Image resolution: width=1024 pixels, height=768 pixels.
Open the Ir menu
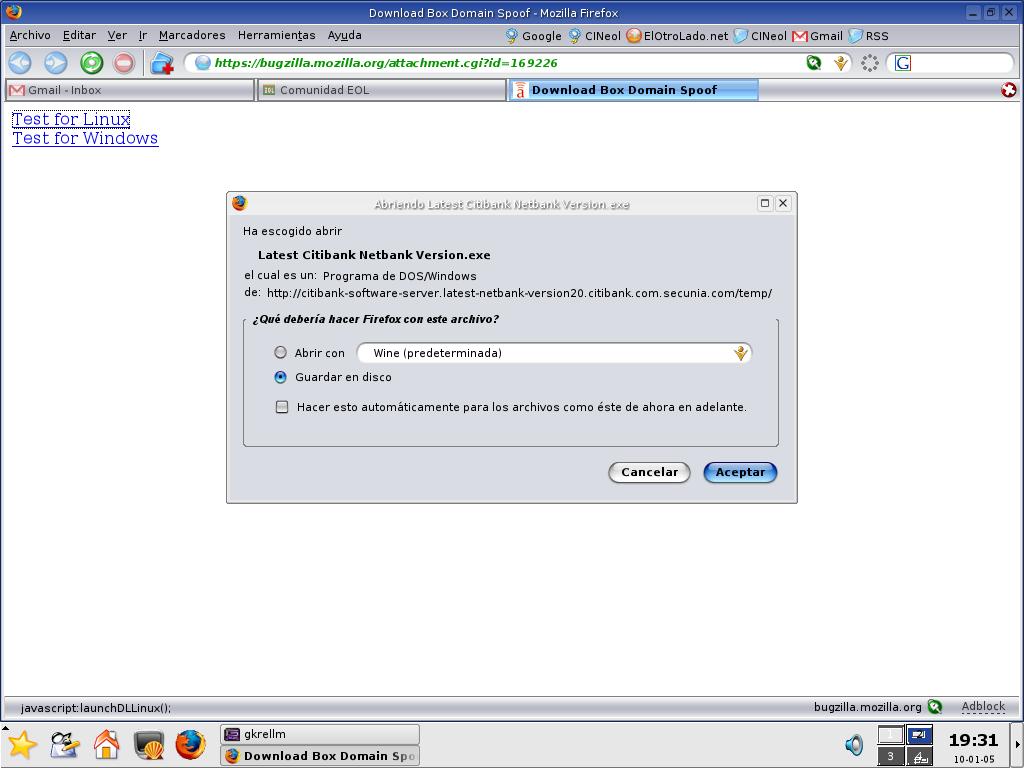click(142, 35)
